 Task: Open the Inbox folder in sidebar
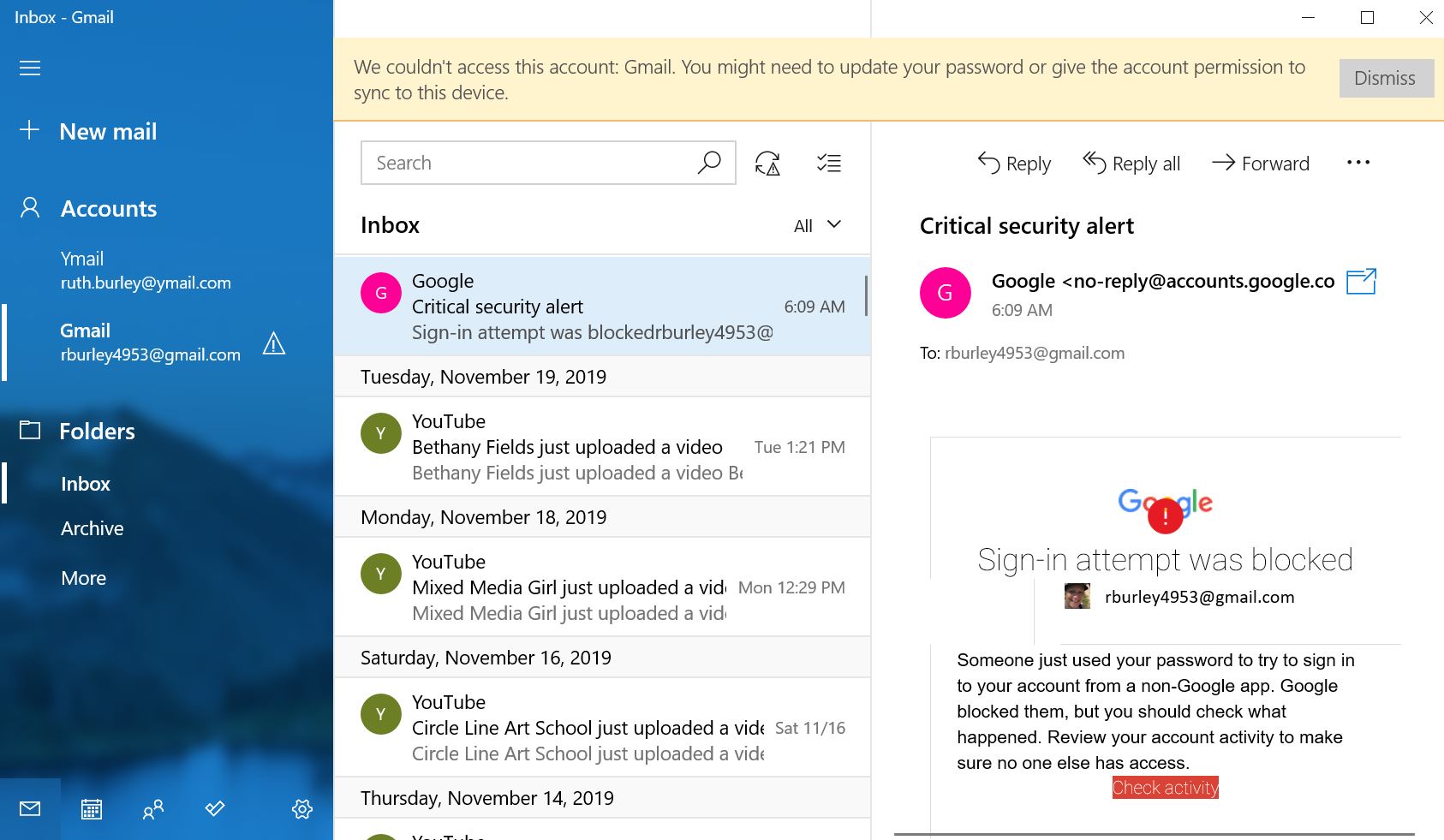click(86, 484)
